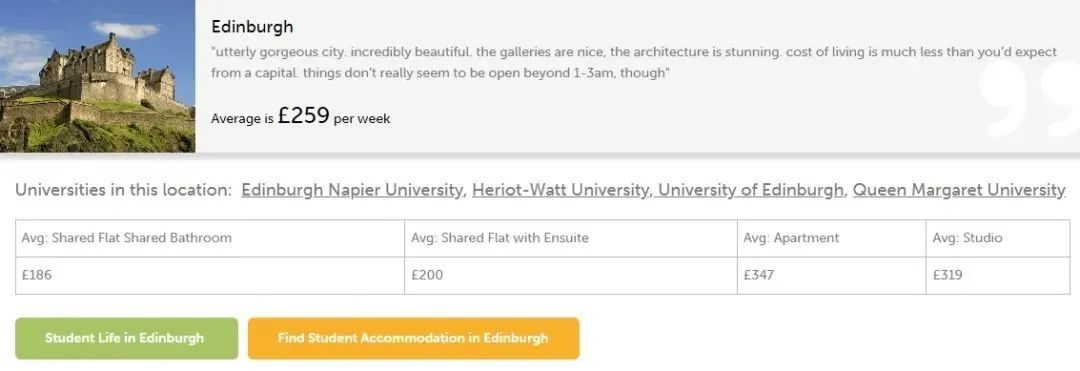
Task: Click the Edinburgh city heading
Action: (252, 27)
